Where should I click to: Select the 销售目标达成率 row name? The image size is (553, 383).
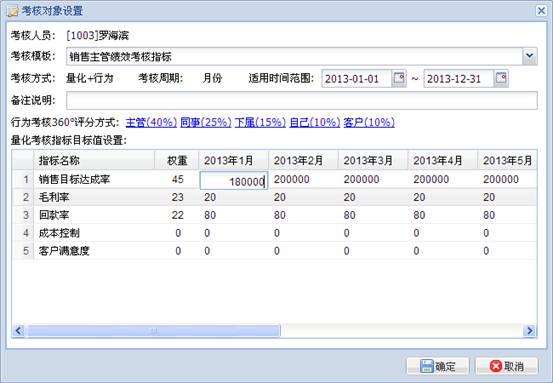[x=74, y=179]
